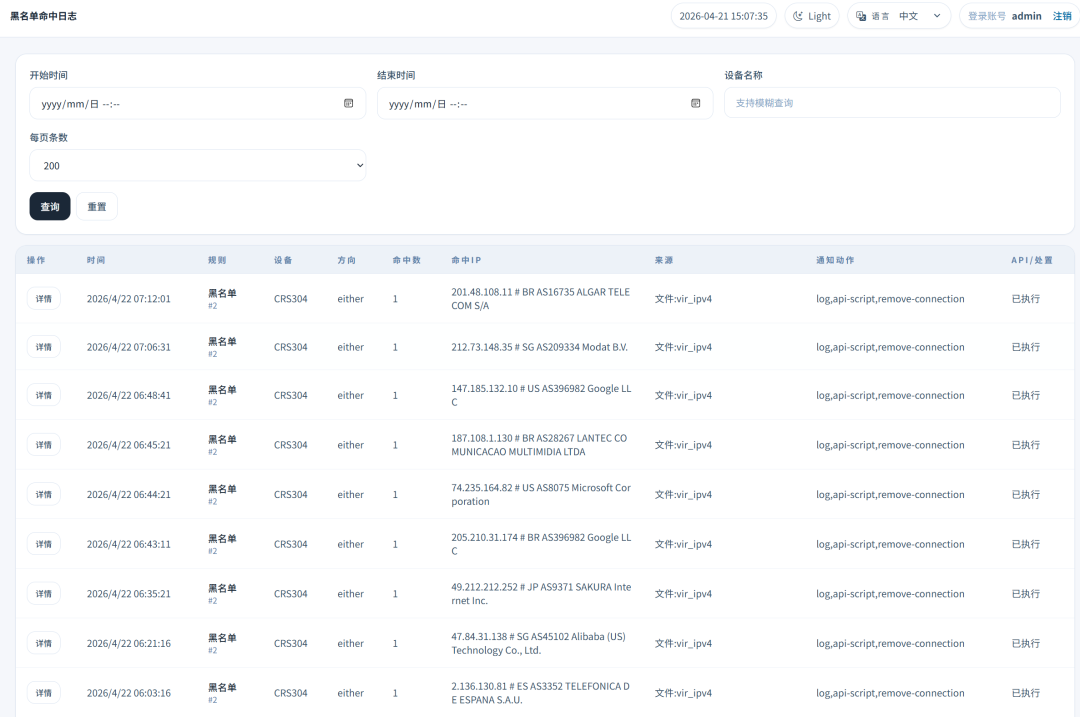Click the 设备 column header
Viewport: 1080px width, 717px height.
coord(283,260)
